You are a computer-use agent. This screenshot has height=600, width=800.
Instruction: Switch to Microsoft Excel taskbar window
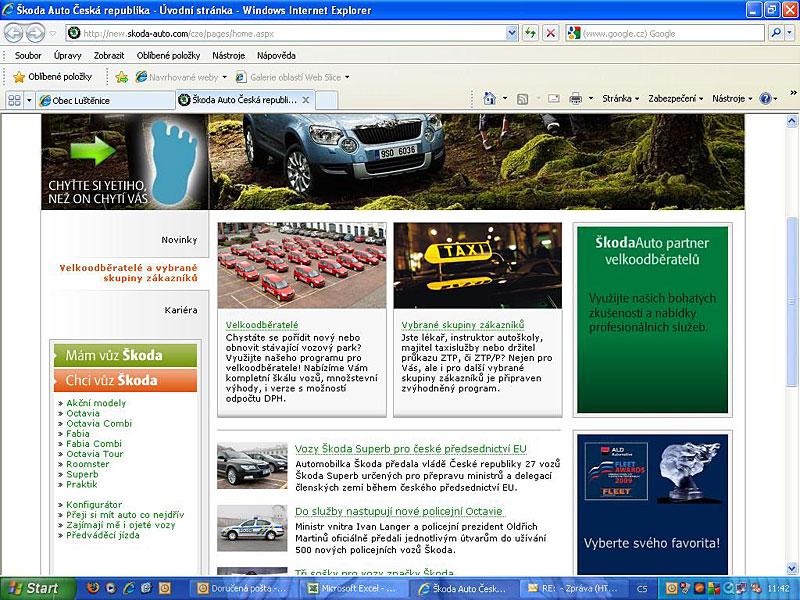coord(353,588)
